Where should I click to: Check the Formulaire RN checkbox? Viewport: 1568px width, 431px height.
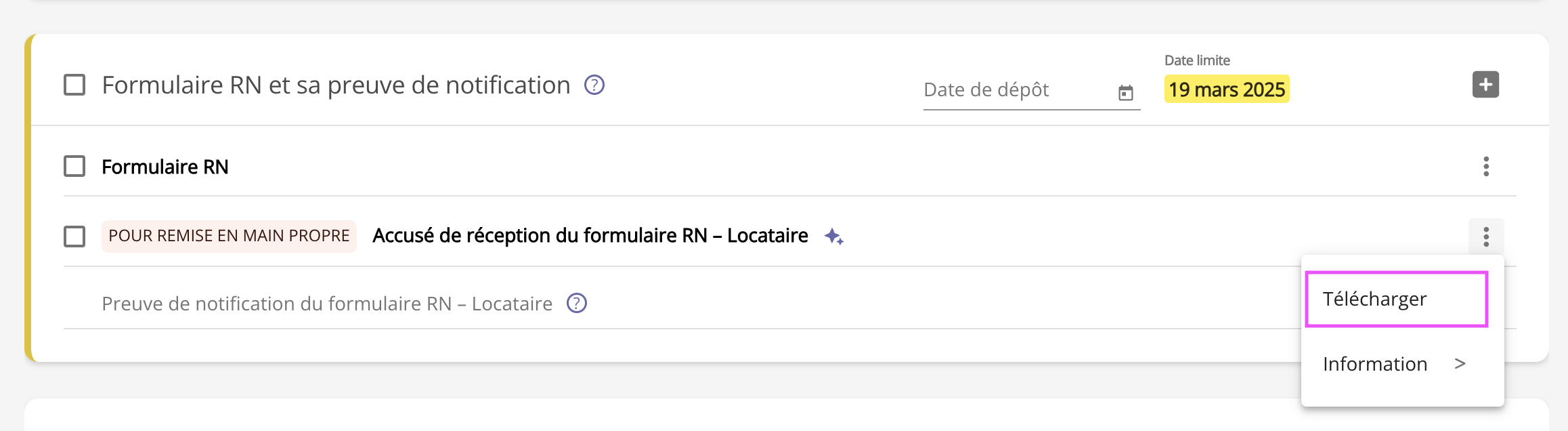(74, 167)
